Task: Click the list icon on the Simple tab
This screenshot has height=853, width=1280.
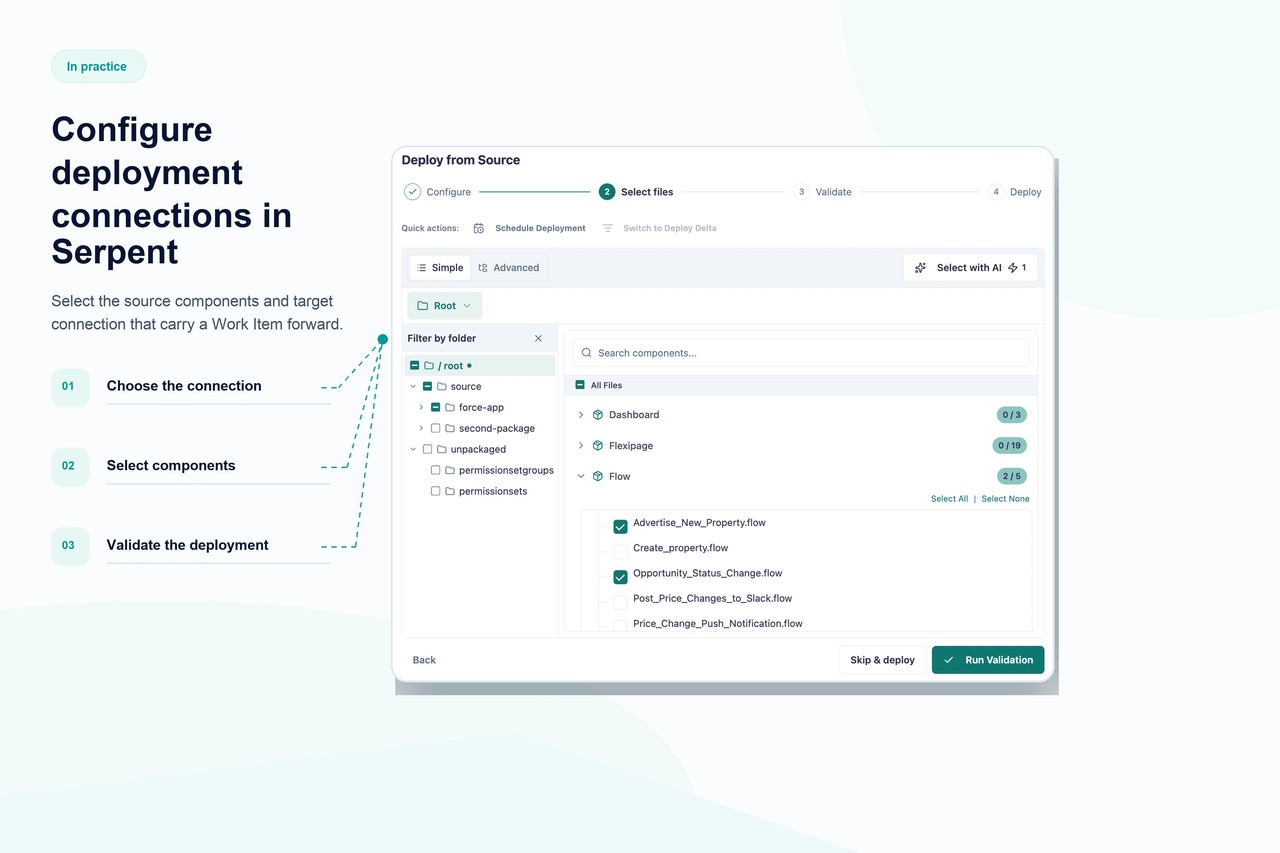Action: tap(422, 268)
